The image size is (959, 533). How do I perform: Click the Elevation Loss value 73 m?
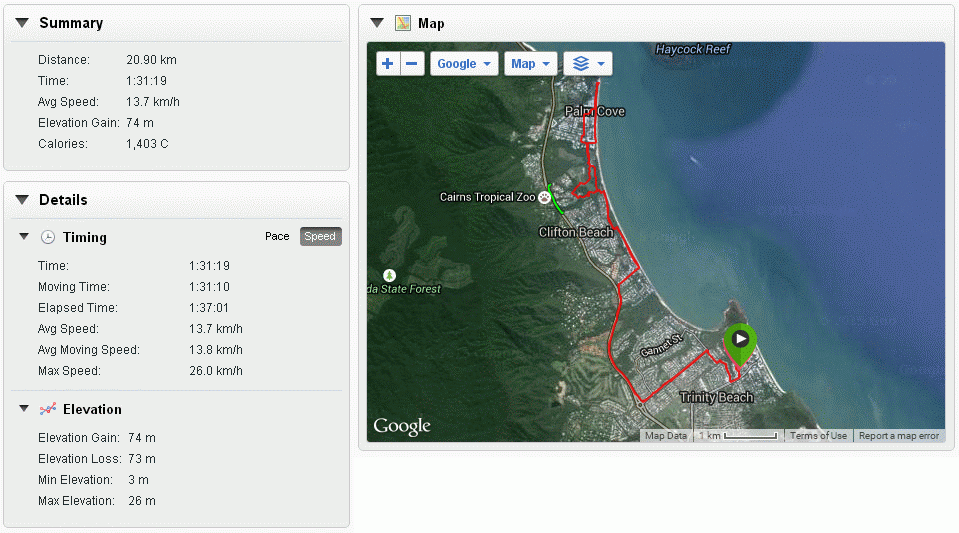142,459
